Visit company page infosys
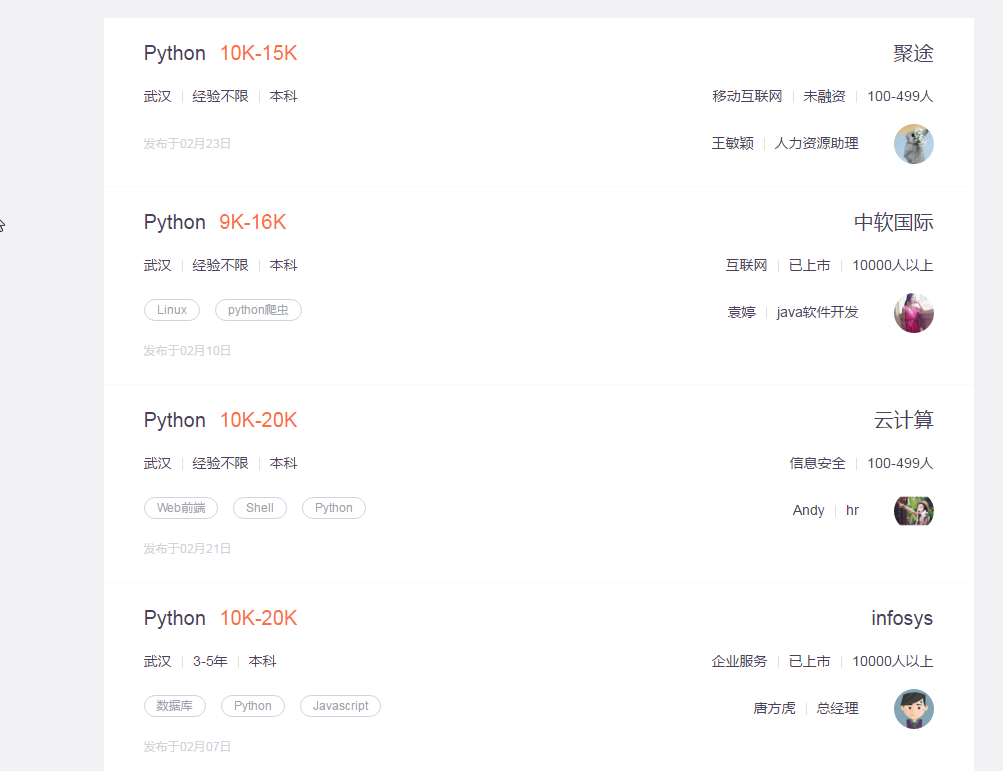Viewport: 1003px width, 771px height. [x=902, y=618]
